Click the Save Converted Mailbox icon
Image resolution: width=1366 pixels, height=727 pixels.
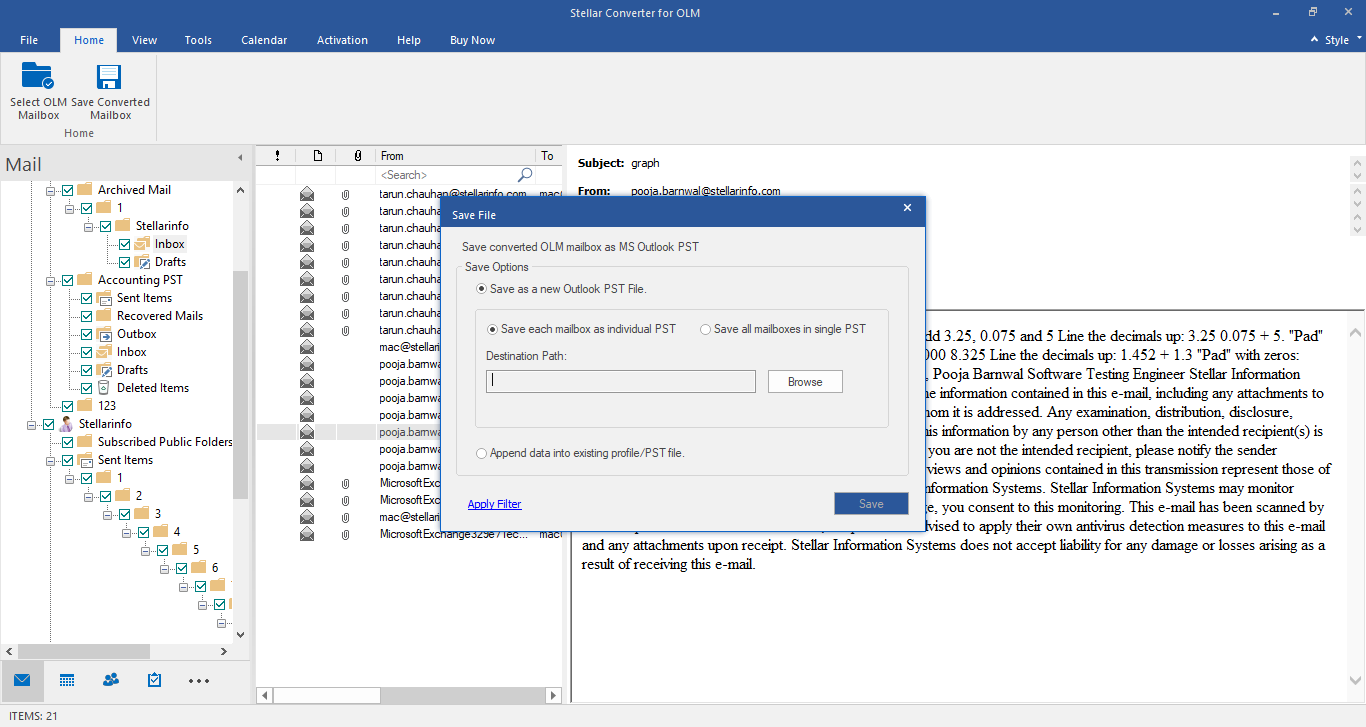(110, 78)
